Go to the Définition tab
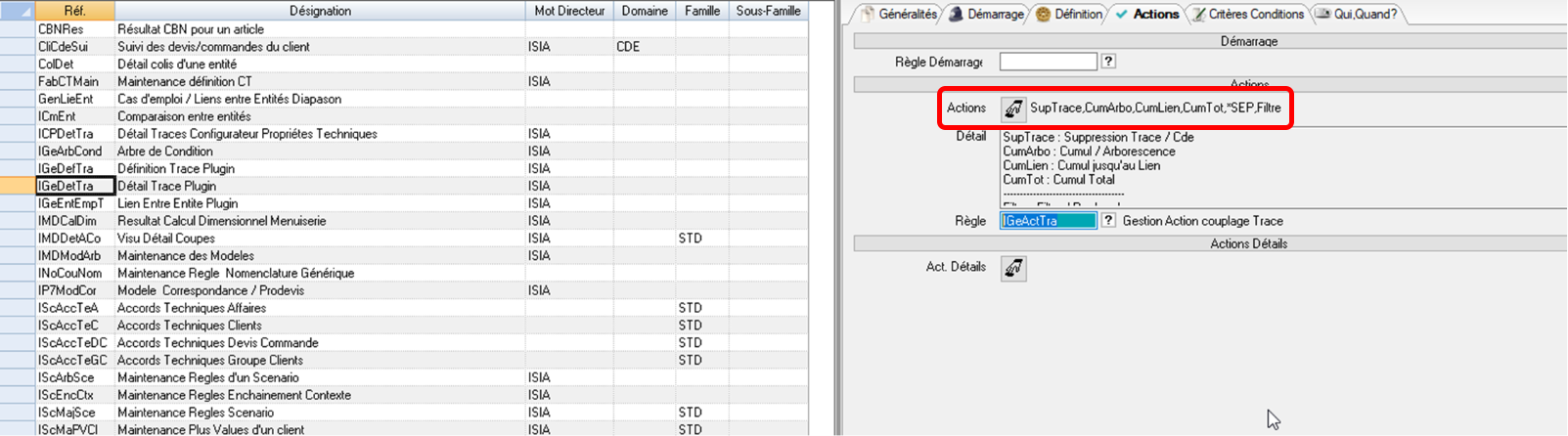Screen dimensions: 1568x436 pos(1070,14)
